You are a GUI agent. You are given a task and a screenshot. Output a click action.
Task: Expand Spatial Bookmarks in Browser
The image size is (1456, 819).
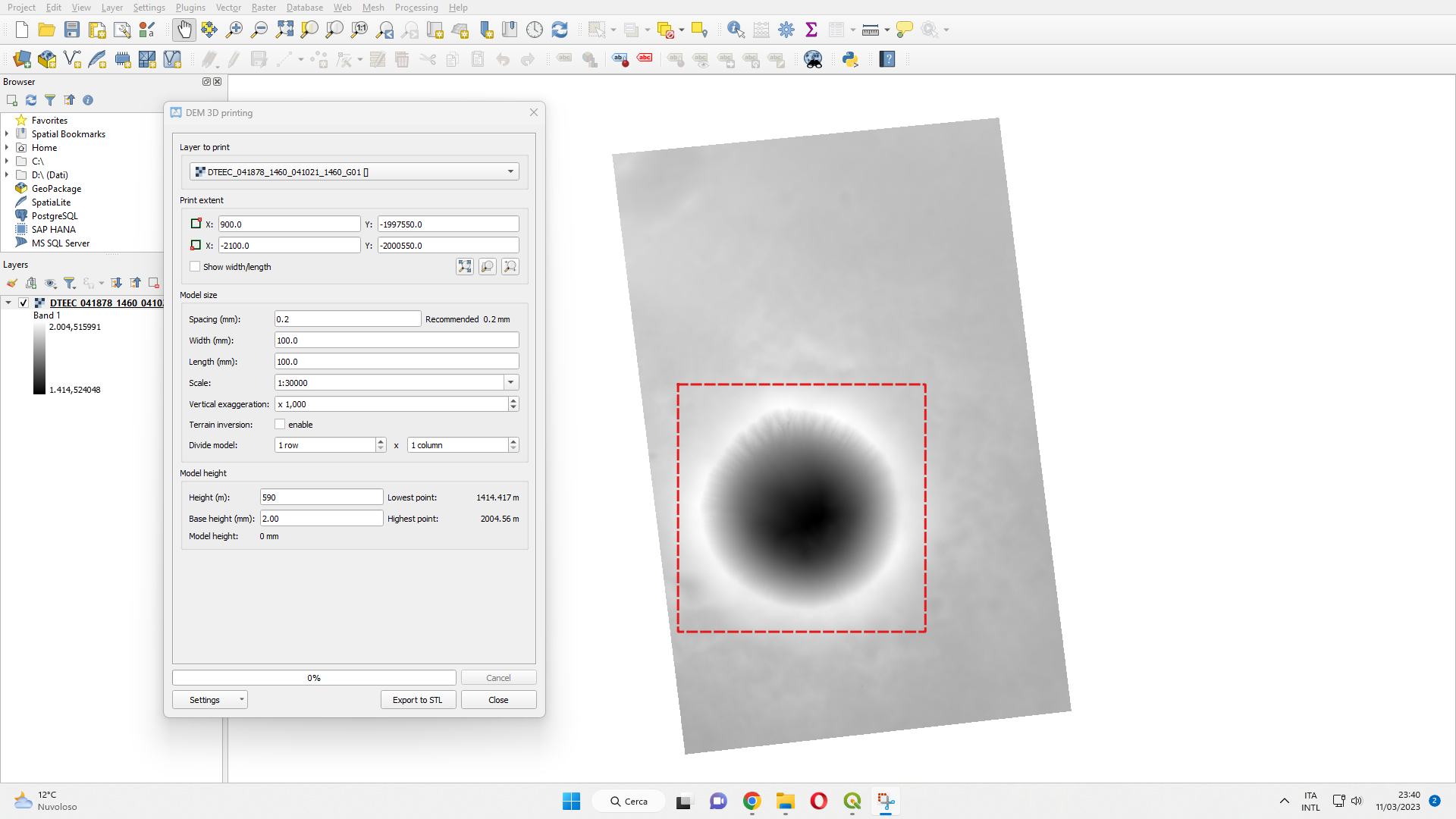point(7,133)
